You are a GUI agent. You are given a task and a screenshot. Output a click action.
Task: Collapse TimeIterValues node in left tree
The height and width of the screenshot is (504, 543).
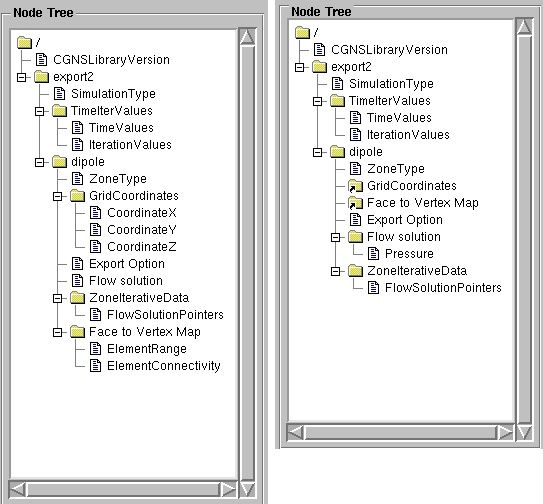click(39, 111)
